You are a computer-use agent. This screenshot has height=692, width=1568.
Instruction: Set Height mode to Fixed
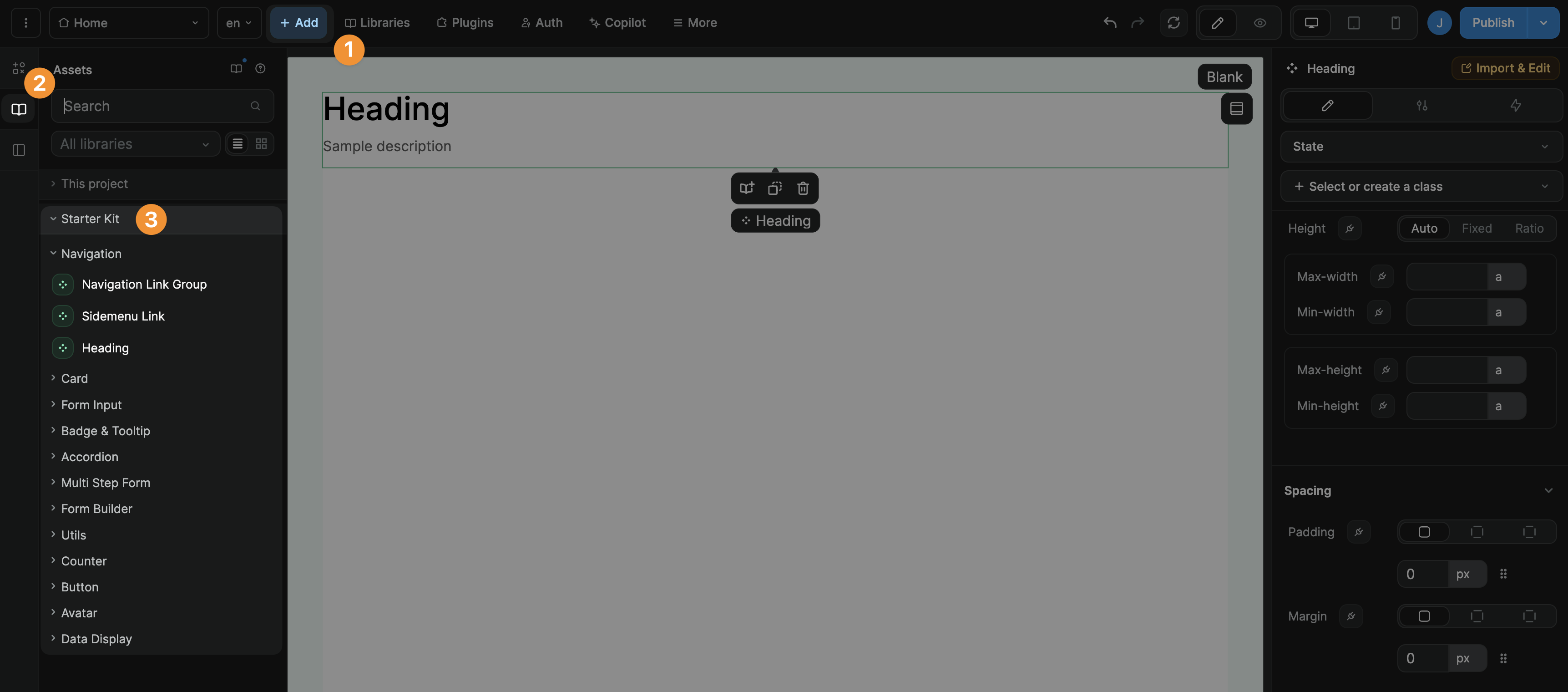(x=1476, y=229)
